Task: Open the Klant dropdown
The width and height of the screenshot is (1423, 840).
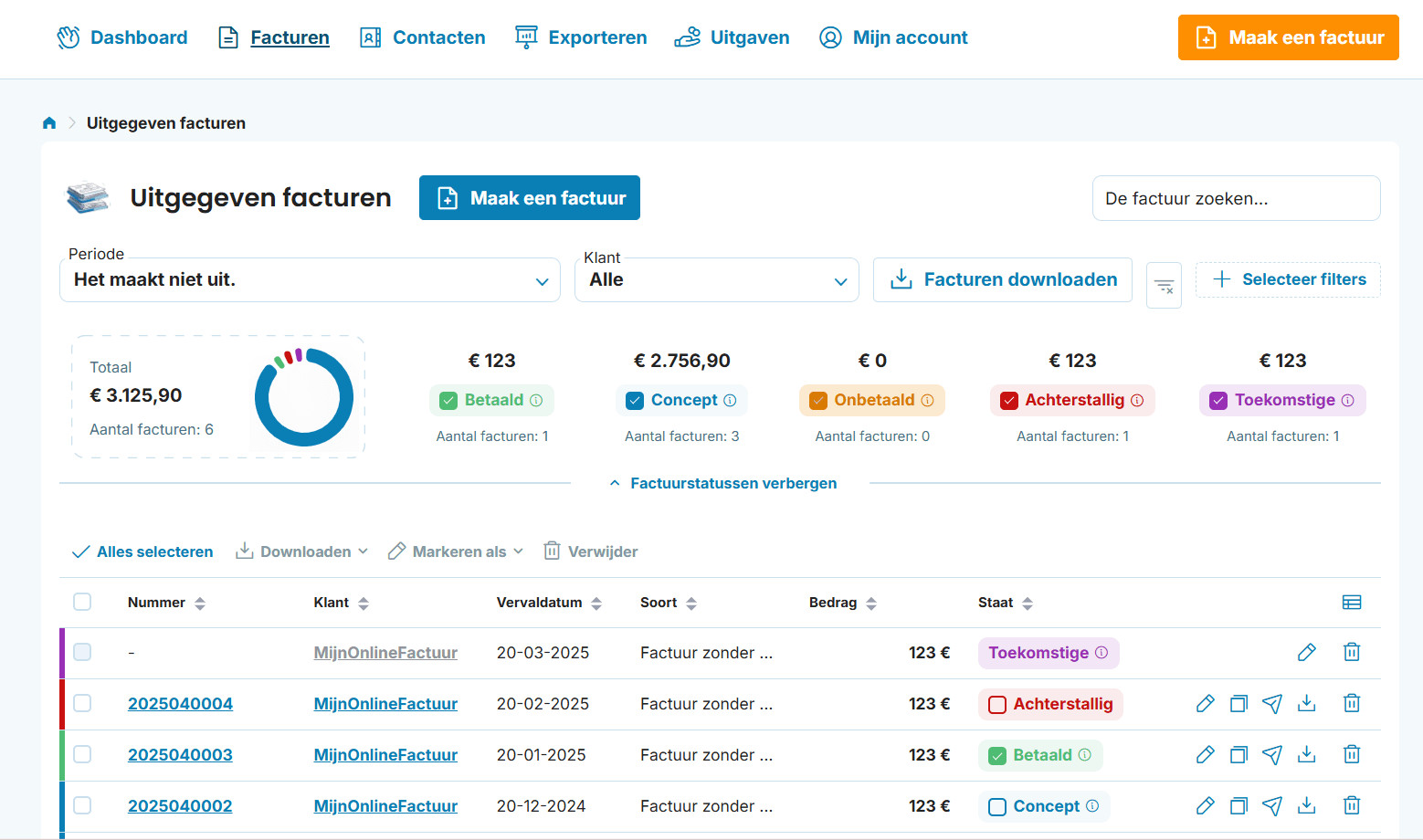Action: point(717,279)
